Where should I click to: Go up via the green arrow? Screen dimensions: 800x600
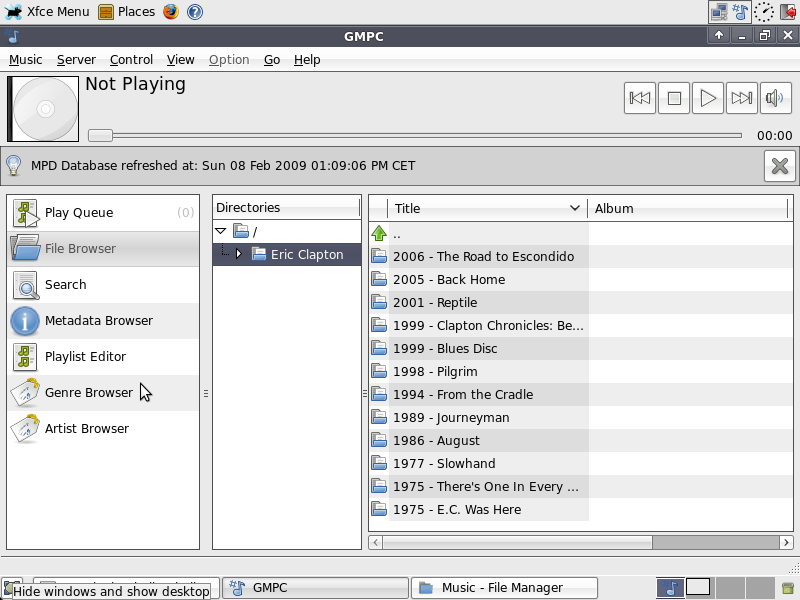point(379,234)
